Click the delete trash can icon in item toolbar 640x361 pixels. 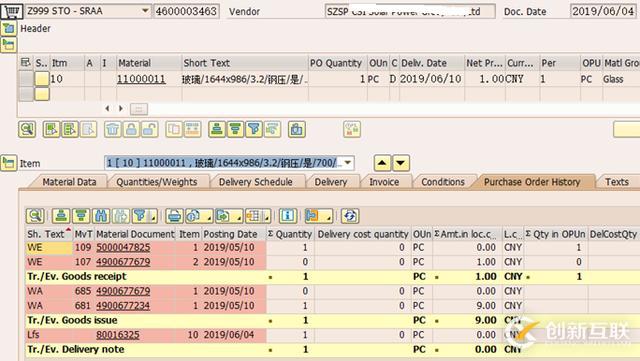pos(112,129)
